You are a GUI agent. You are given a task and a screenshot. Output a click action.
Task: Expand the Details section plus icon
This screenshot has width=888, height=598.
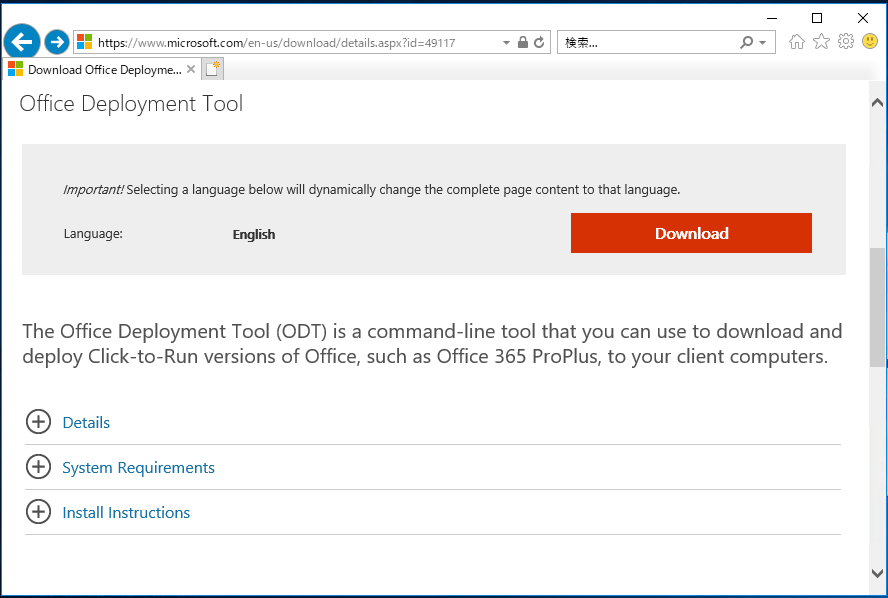39,422
